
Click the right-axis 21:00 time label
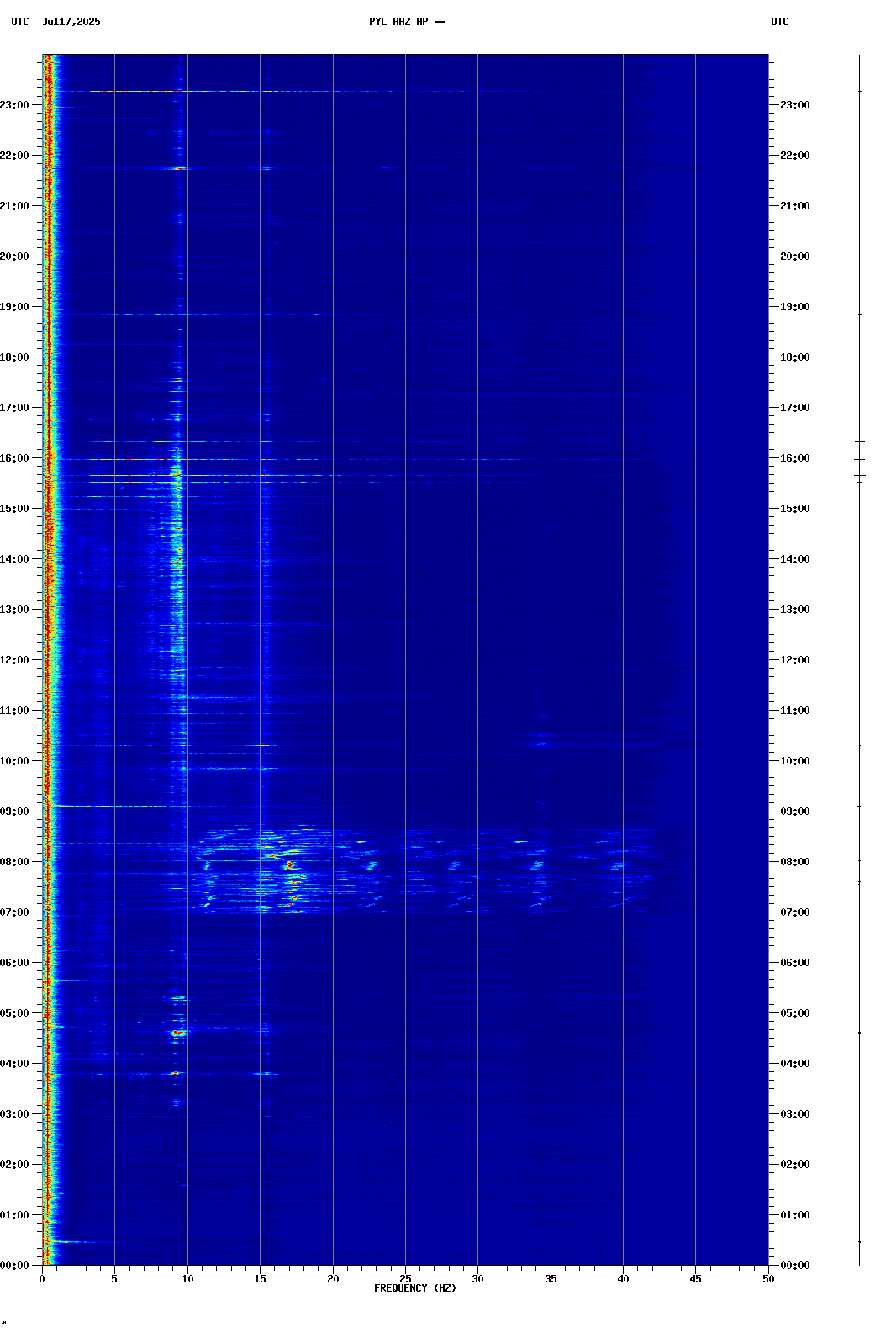coord(795,206)
